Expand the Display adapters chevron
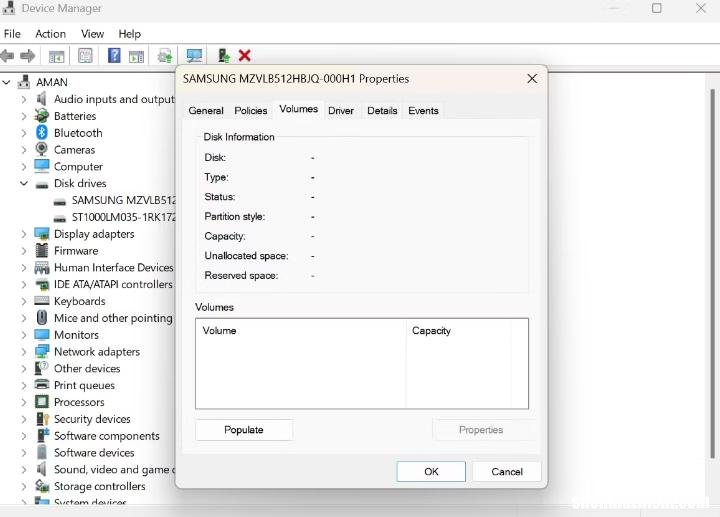 [24, 234]
